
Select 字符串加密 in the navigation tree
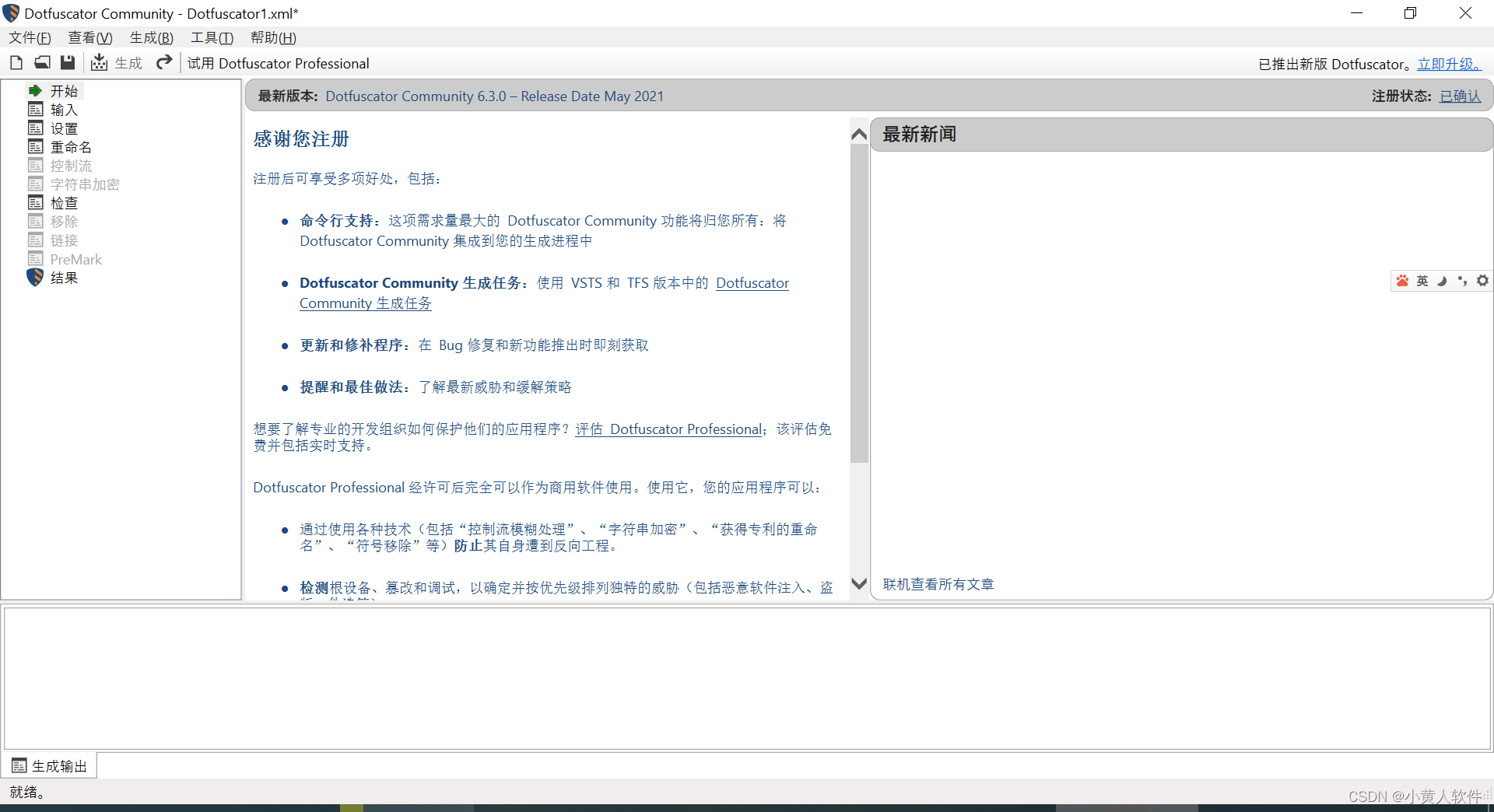pos(85,184)
